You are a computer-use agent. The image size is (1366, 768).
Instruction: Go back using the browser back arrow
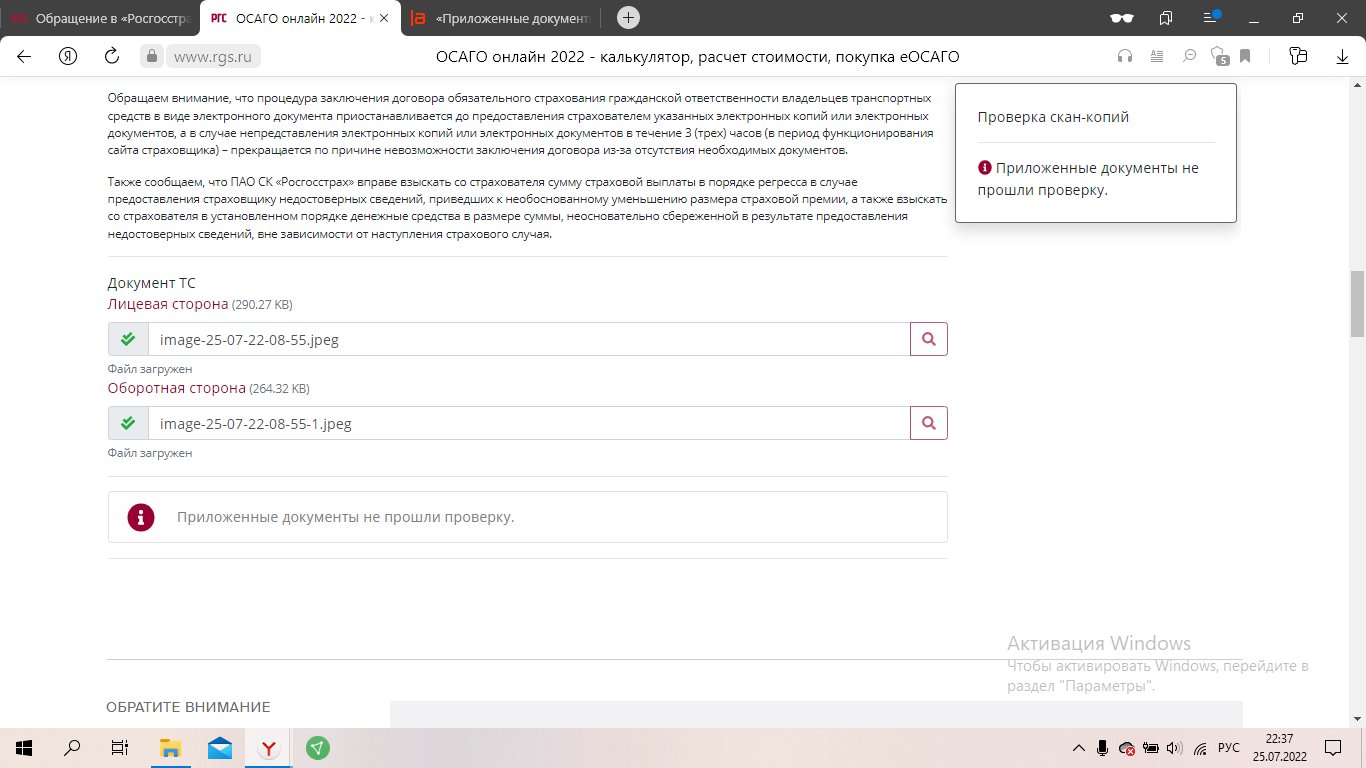click(24, 56)
